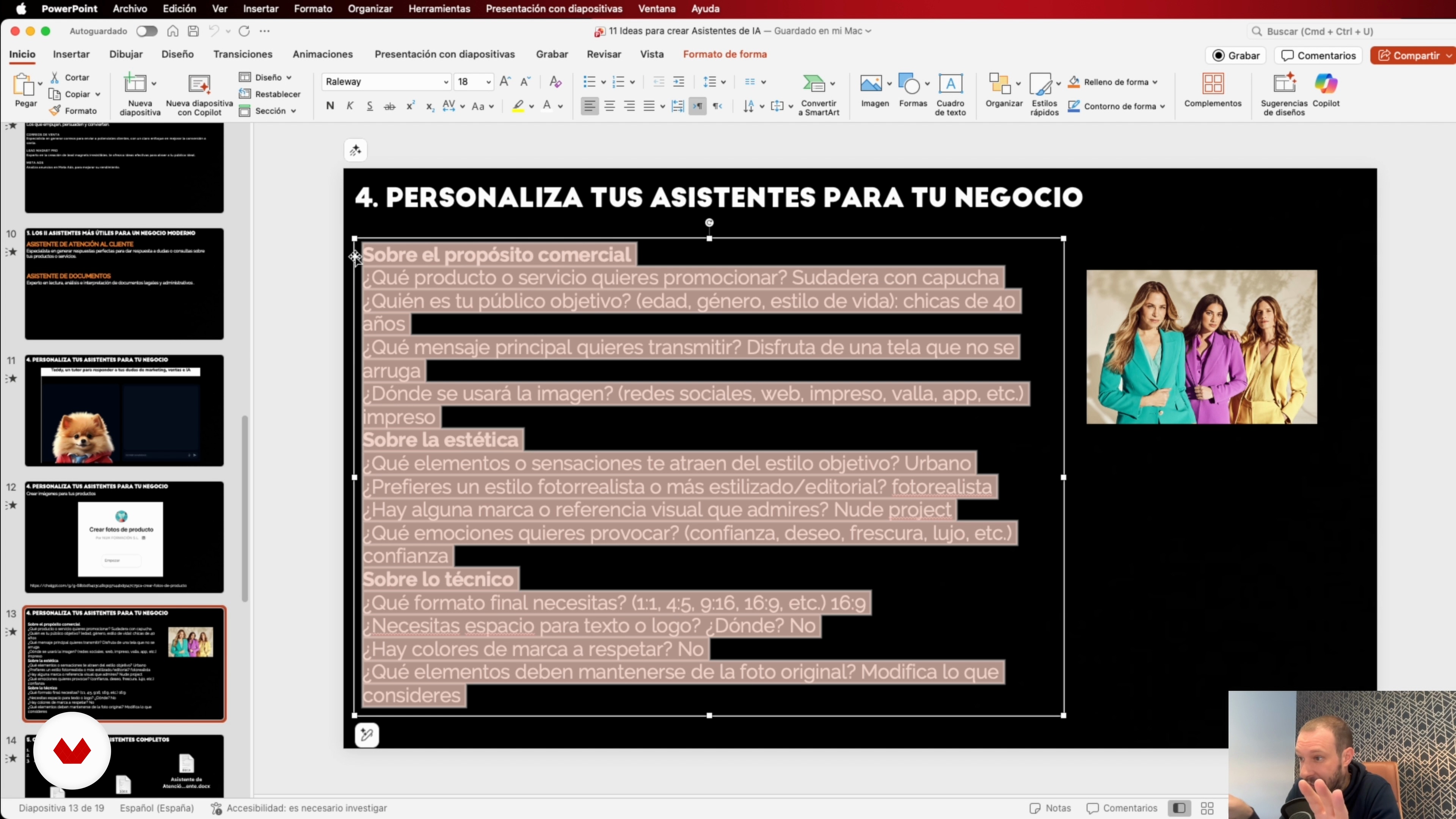Select left-to-right text direction button
Screen dimensions: 1456x819
pyautogui.click(x=698, y=106)
